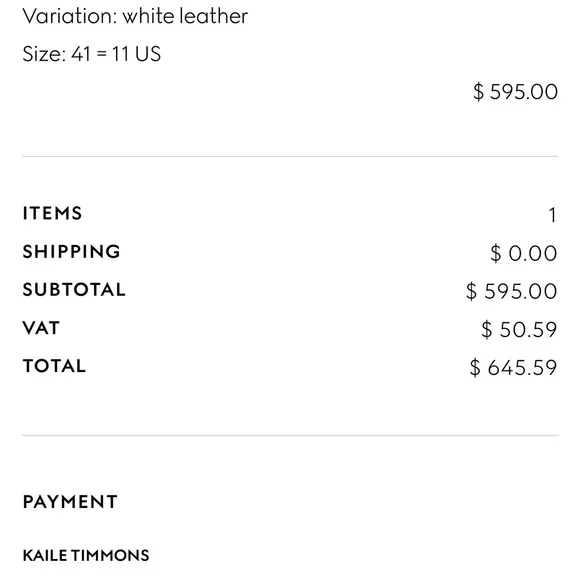Select the TOTAL label

(54, 366)
